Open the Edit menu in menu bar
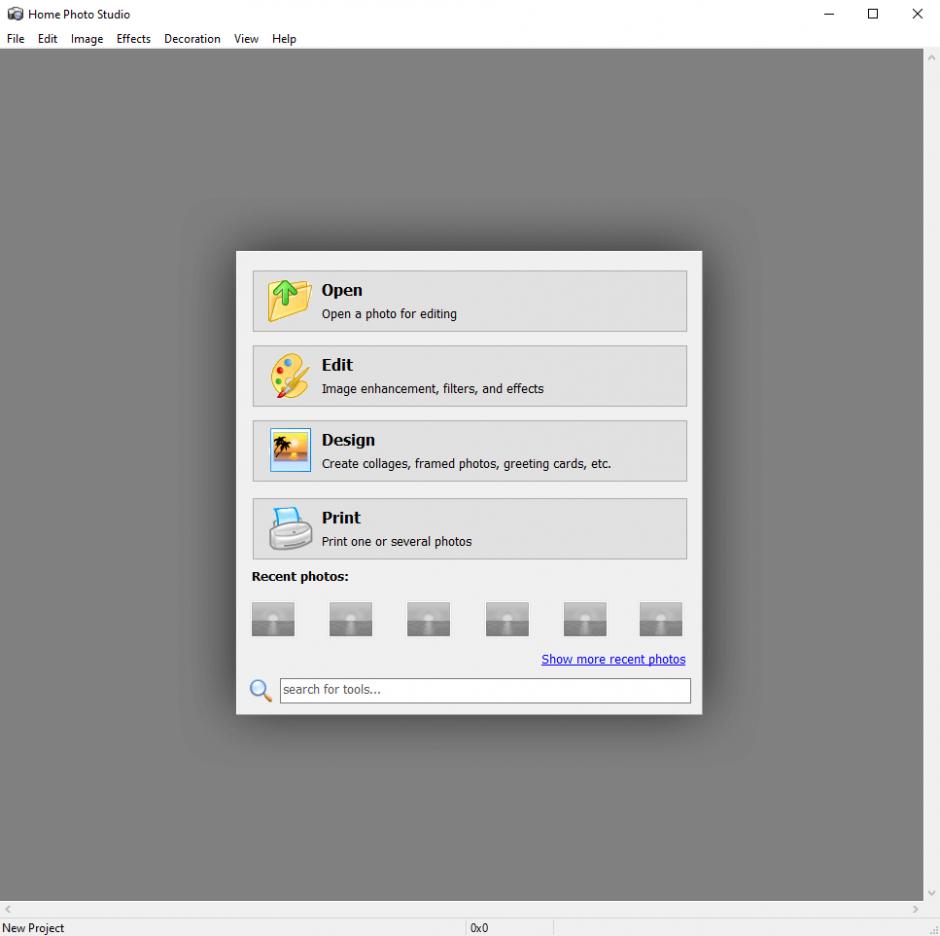Viewport: 940px width, 936px height. [x=47, y=39]
